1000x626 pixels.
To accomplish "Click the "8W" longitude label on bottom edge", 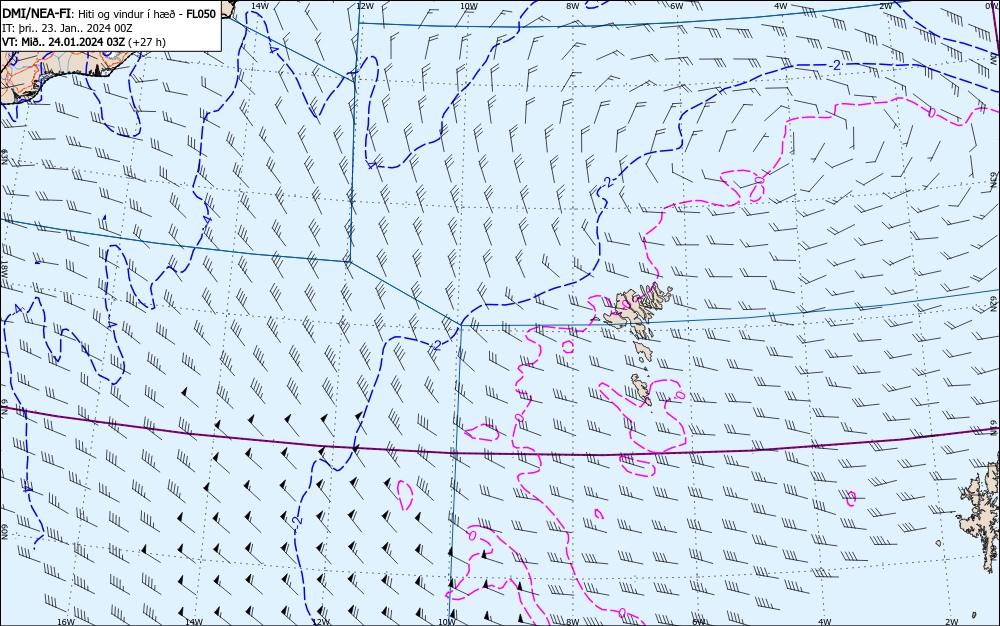I will pos(573,622).
